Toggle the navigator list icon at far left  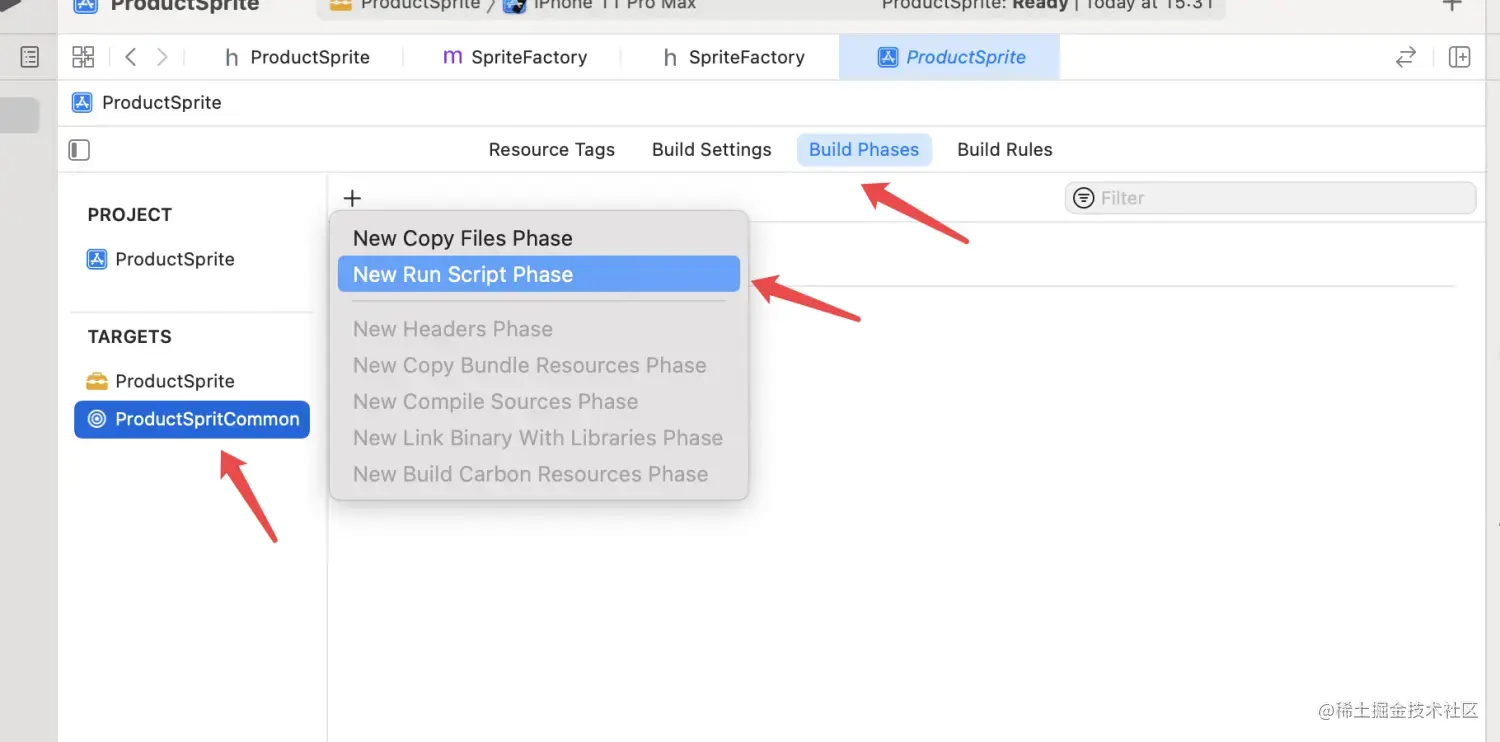tap(30, 57)
